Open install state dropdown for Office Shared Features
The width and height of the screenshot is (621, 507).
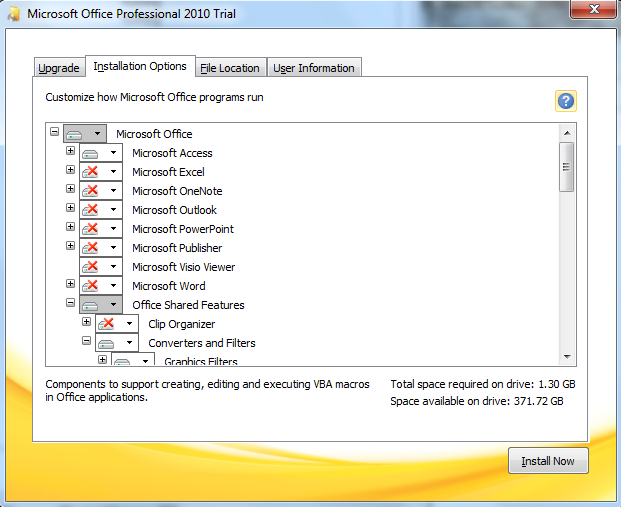pyautogui.click(x=101, y=305)
